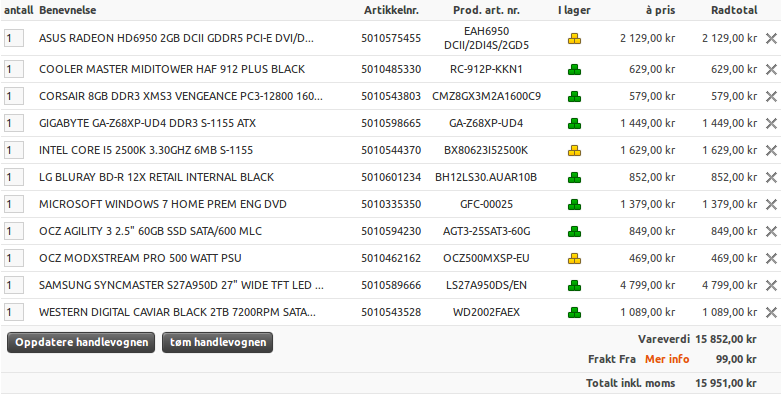Screen dimensions: 781x398
Task: Click green stock icon for CORSAIR 8GB
Action: (x=574, y=96)
